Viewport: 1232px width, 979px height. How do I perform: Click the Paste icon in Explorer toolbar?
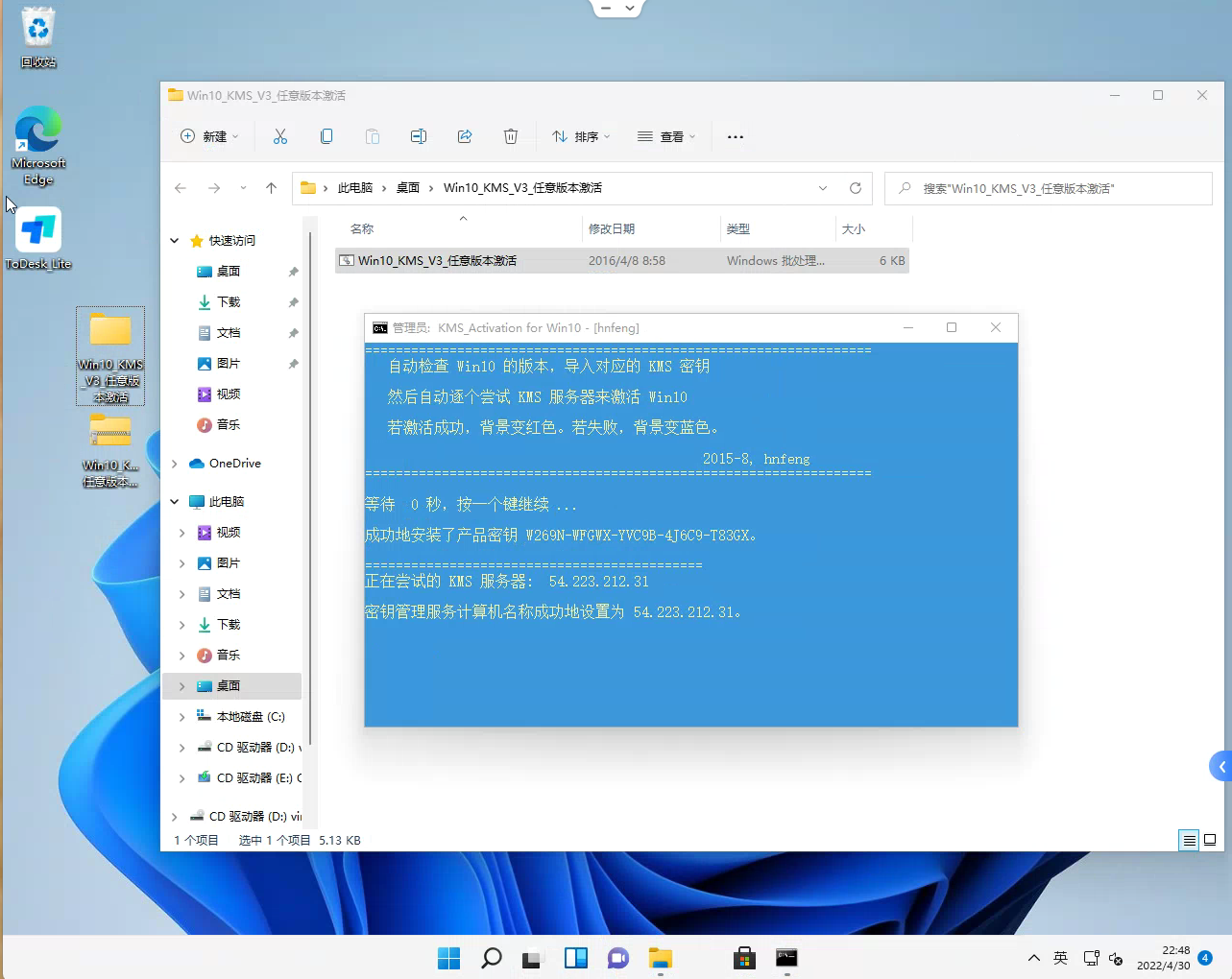(373, 137)
